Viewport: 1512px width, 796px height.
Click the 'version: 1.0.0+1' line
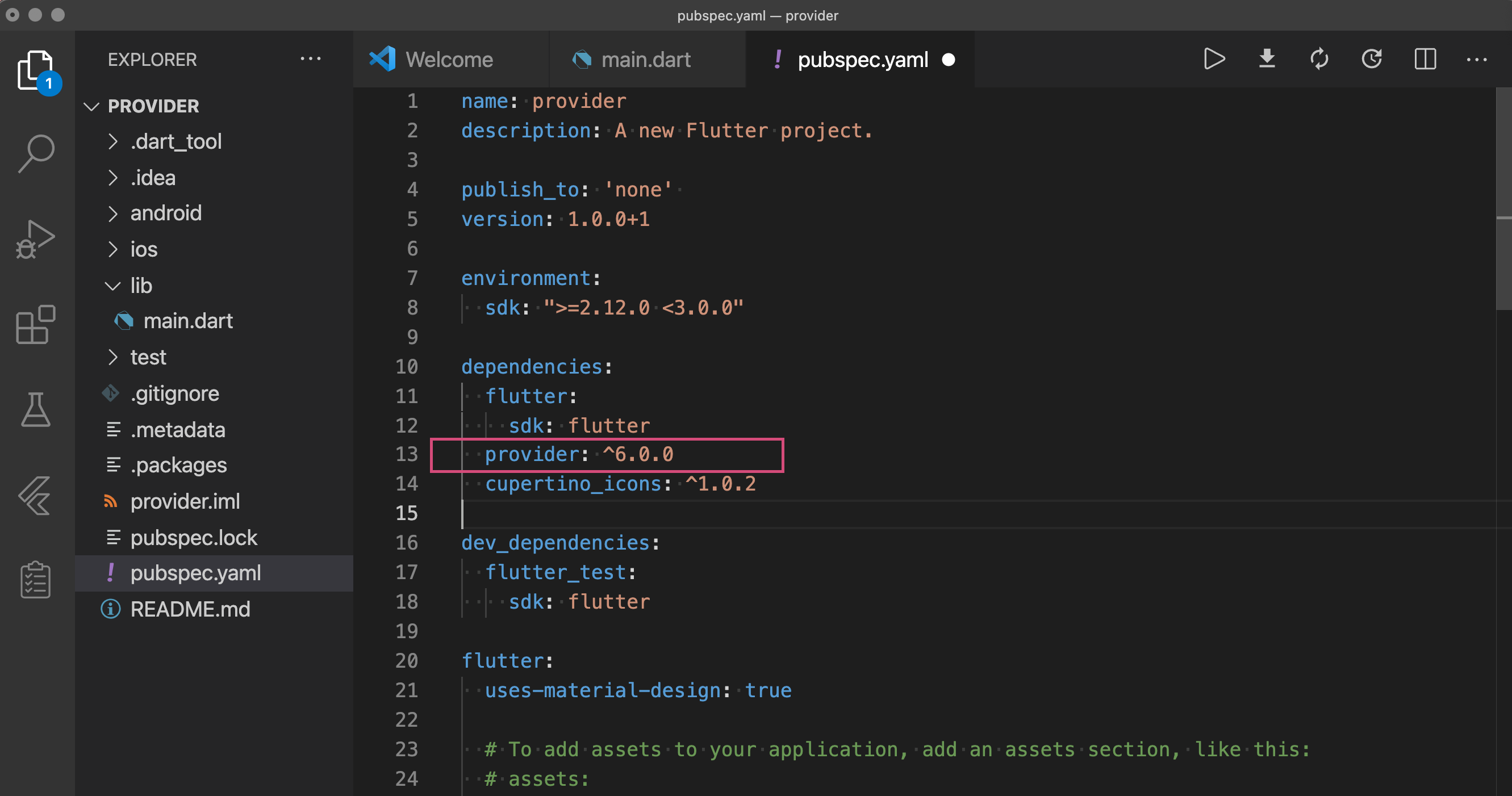pyautogui.click(x=555, y=219)
